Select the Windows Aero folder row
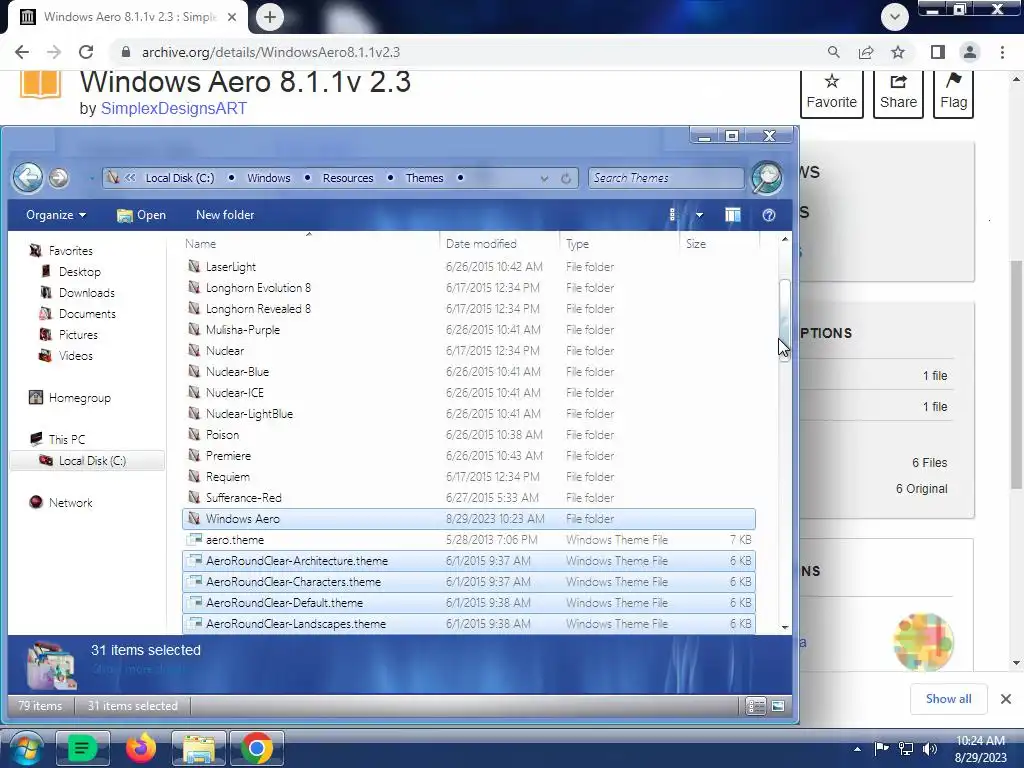This screenshot has width=1024, height=768. click(x=469, y=519)
